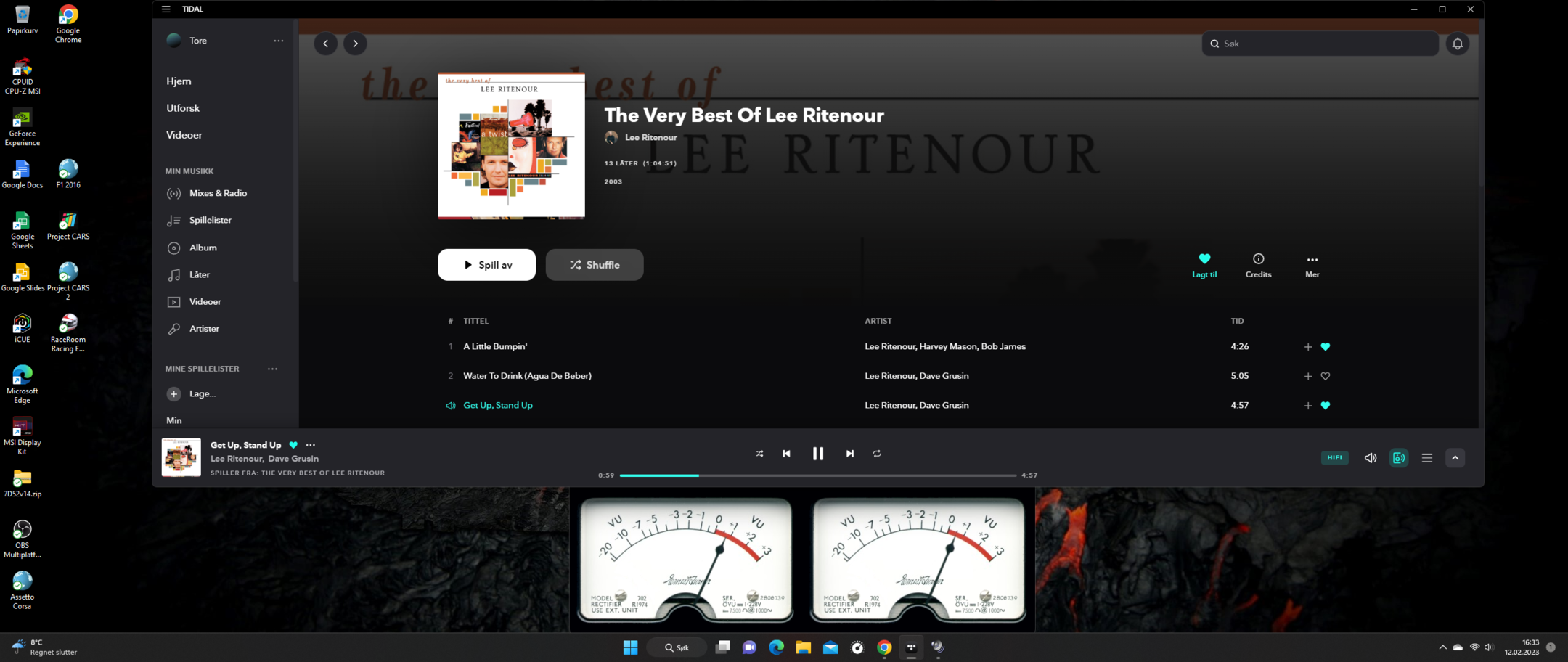
Task: Open Videoer in the top sidebar section
Action: click(x=184, y=135)
